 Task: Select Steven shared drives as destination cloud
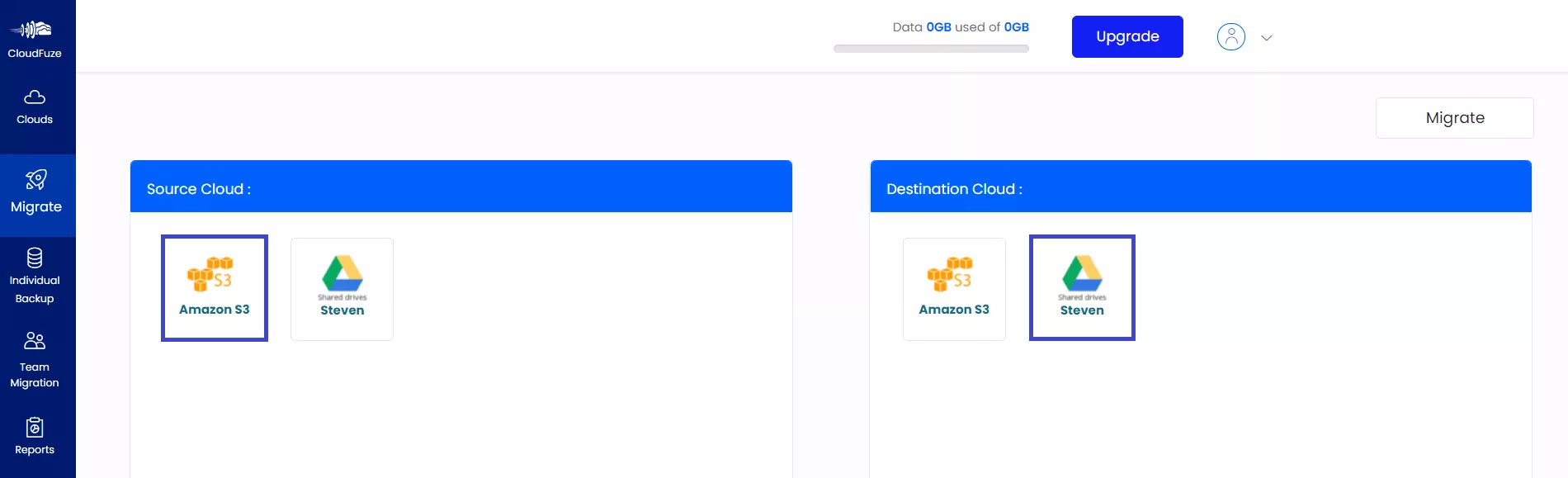[x=1082, y=287]
